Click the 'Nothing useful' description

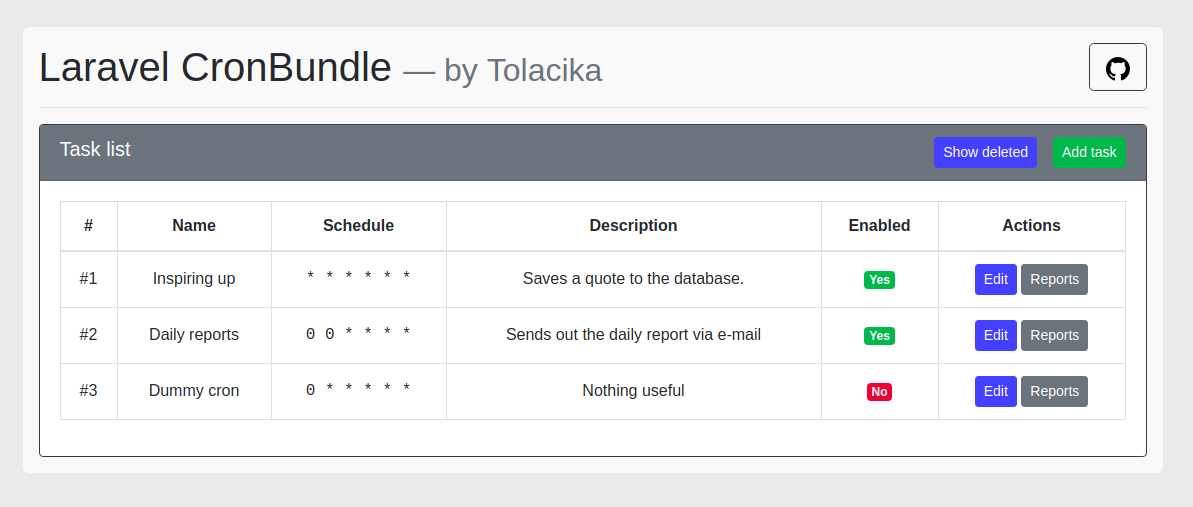coord(633,391)
